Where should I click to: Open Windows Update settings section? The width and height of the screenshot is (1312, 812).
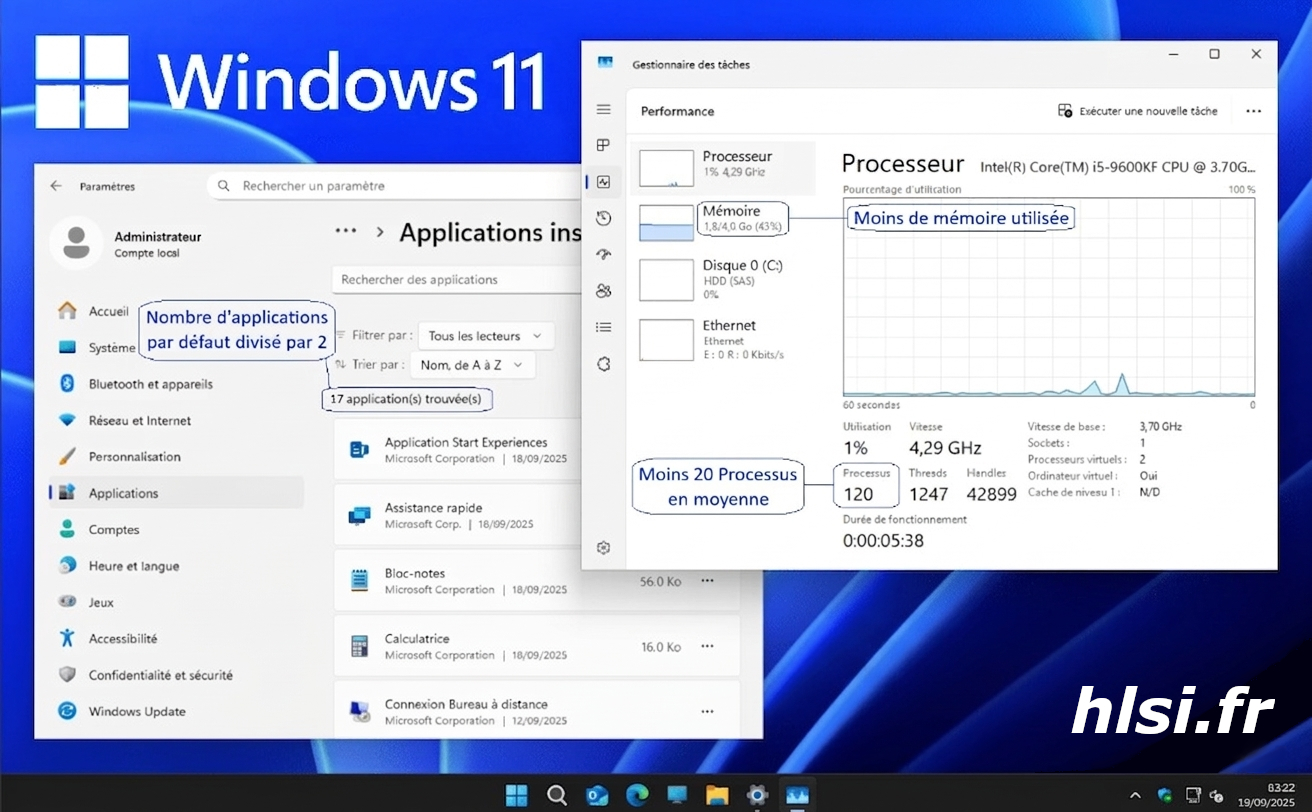pos(136,711)
